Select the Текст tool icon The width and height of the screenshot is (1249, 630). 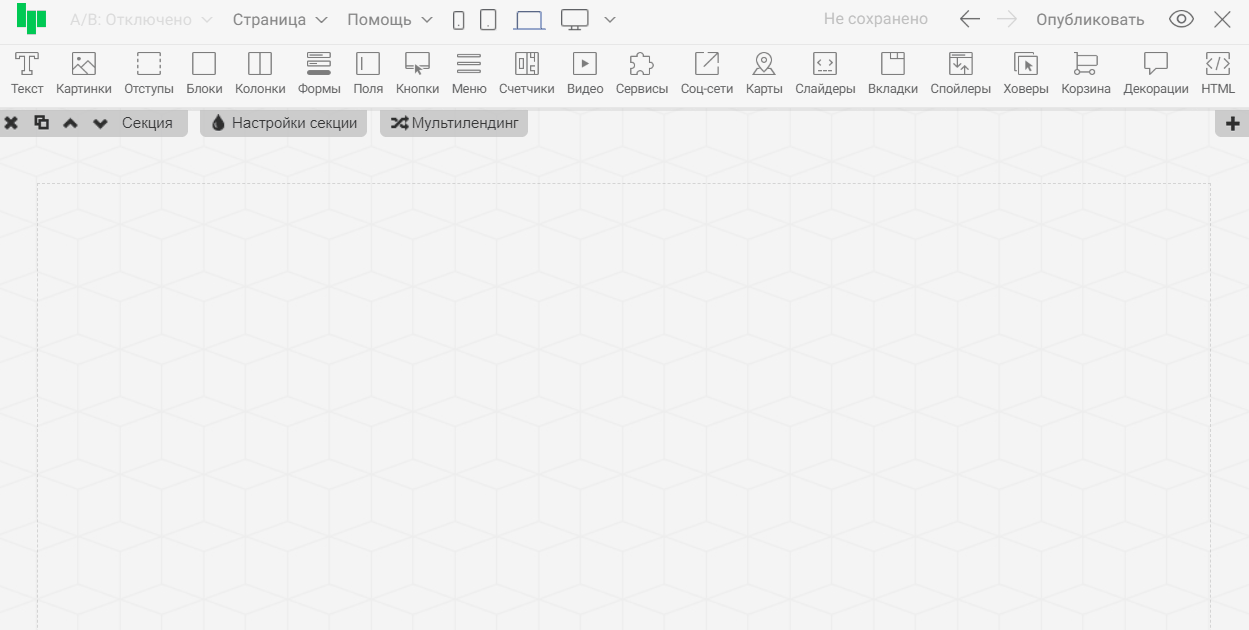27,65
